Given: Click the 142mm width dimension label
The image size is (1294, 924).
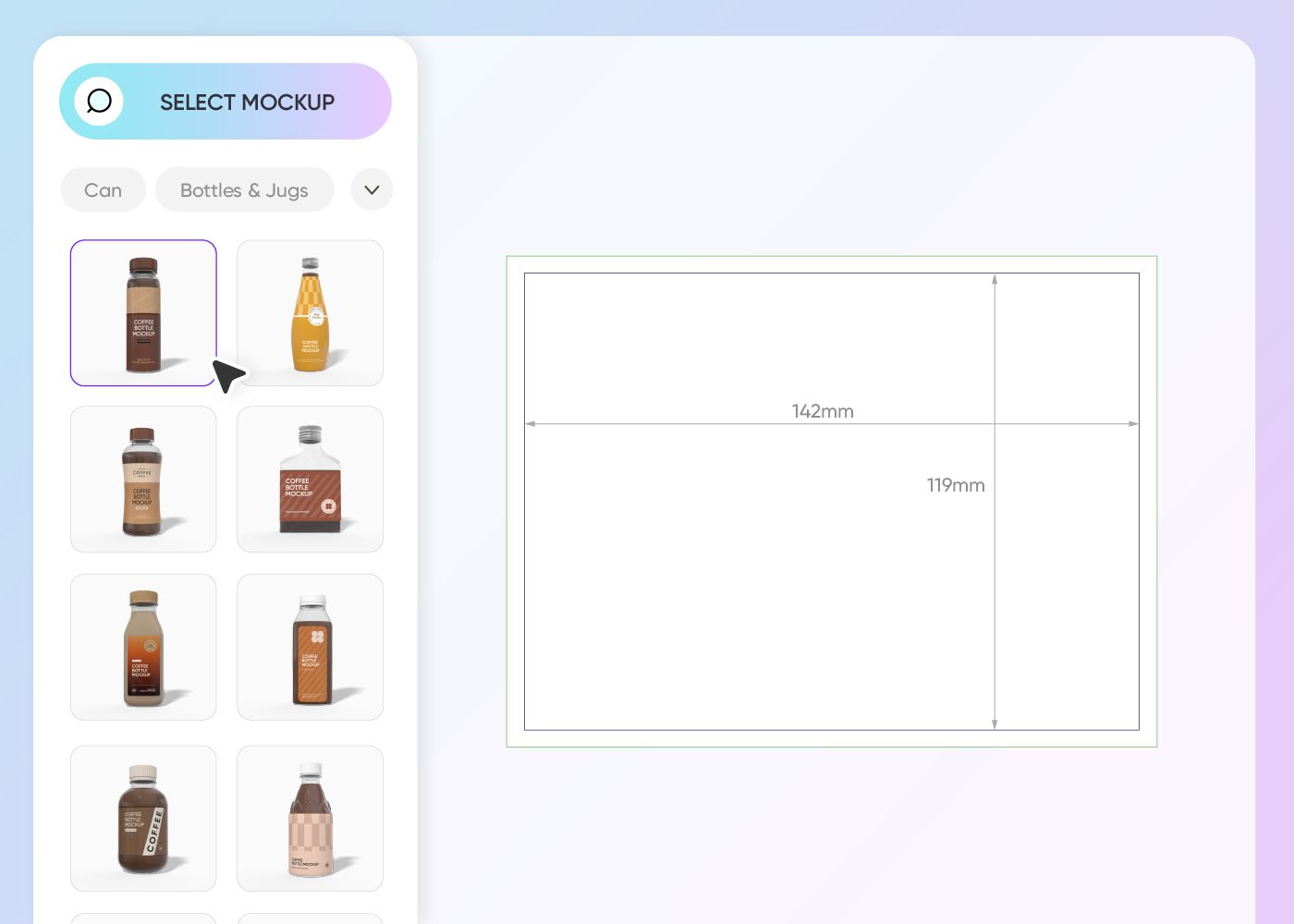Looking at the screenshot, I should click(x=822, y=411).
